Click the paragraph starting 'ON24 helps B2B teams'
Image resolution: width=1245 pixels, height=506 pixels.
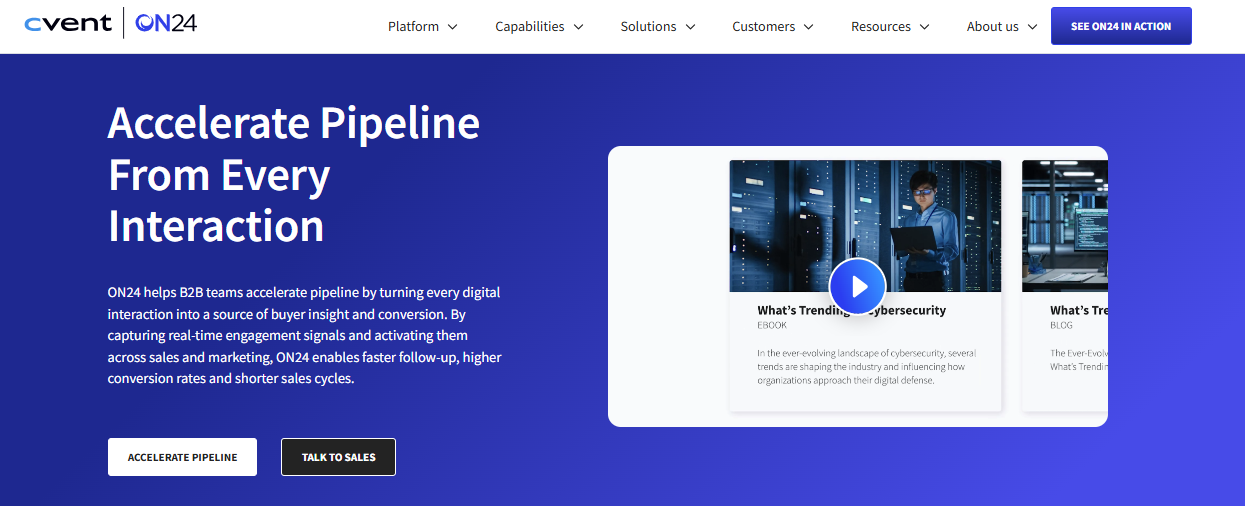click(304, 336)
